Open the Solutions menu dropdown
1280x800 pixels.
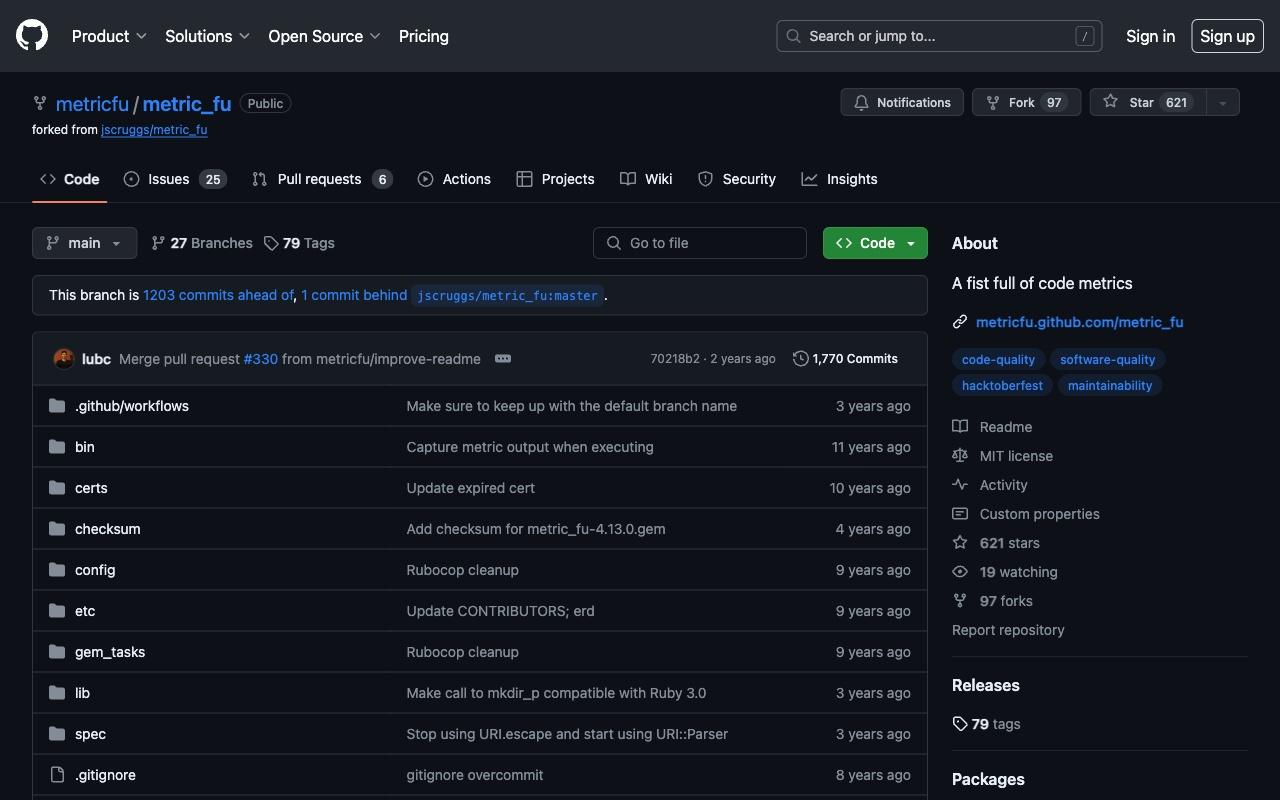click(207, 36)
